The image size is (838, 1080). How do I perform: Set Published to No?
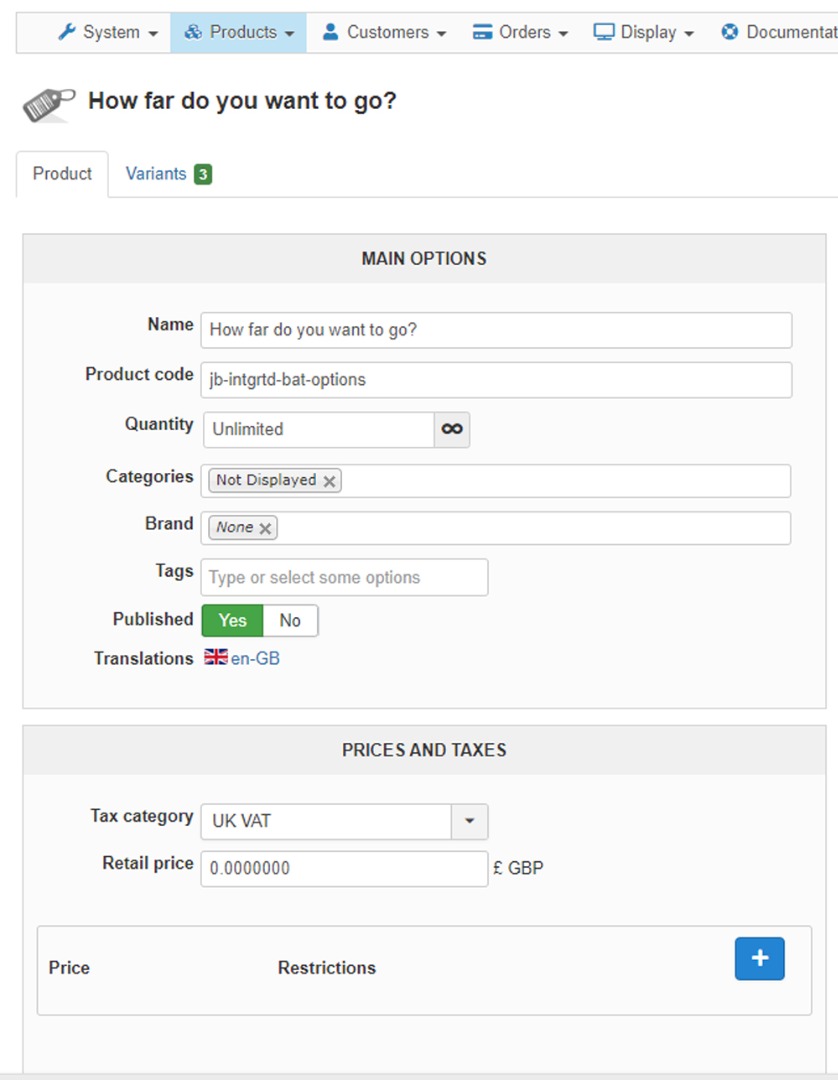coord(290,620)
